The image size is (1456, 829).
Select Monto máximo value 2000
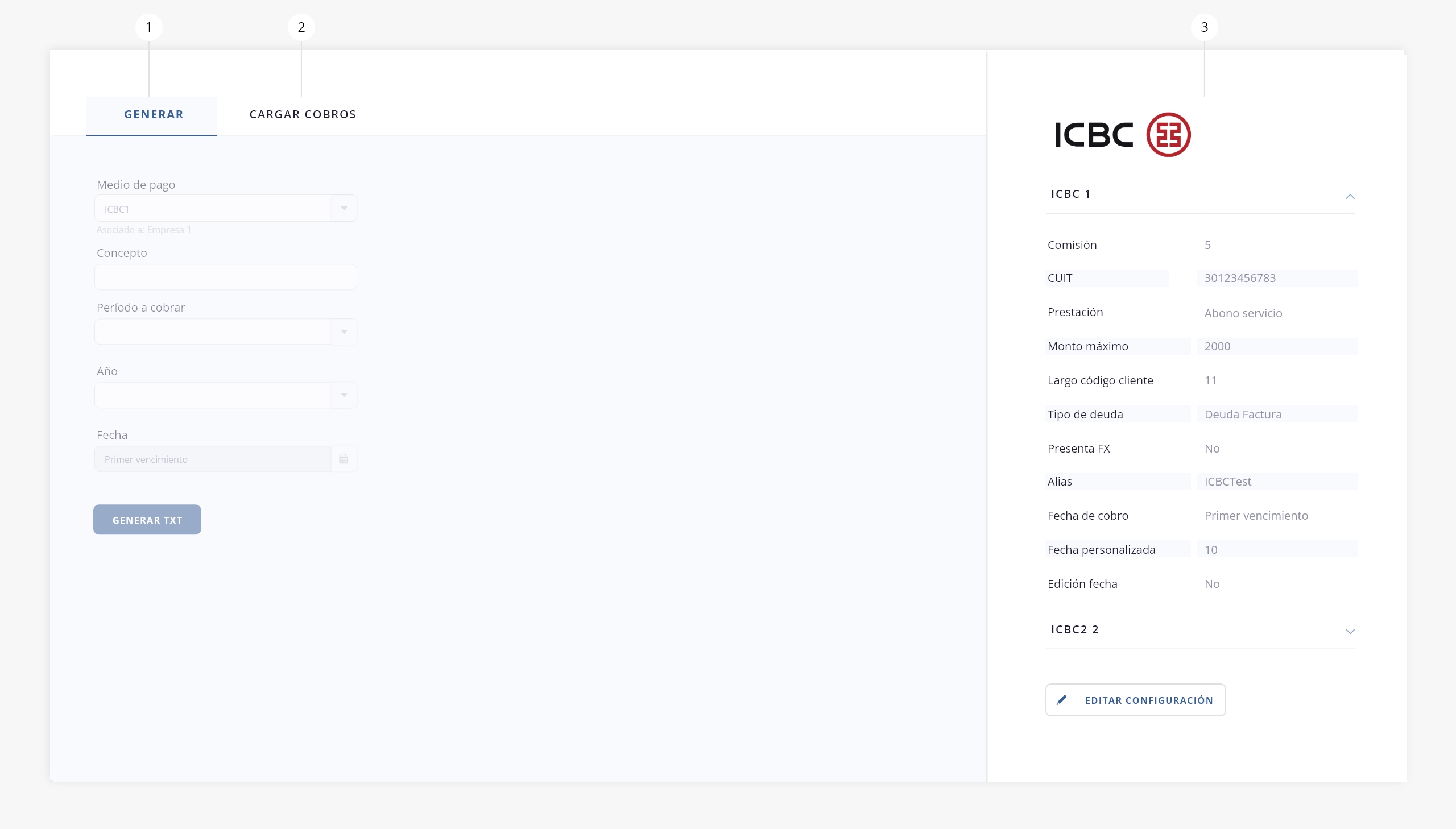(1218, 347)
